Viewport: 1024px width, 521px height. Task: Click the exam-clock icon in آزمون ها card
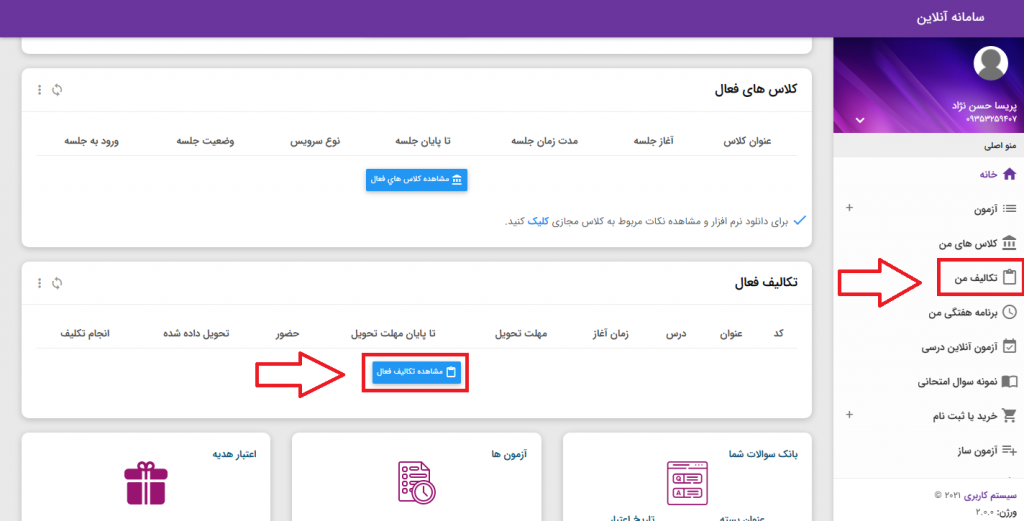[417, 482]
